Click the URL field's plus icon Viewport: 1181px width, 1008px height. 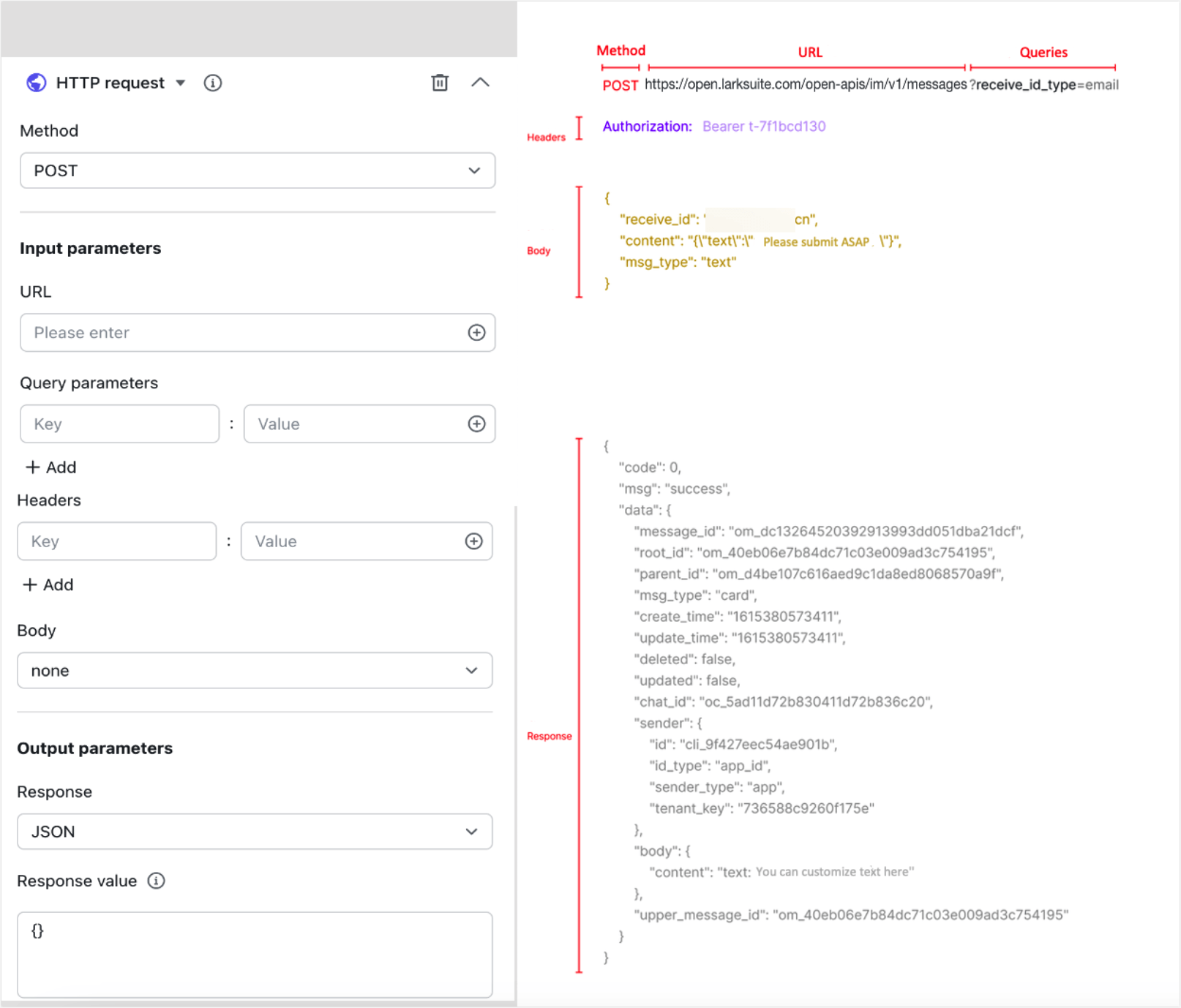(476, 333)
